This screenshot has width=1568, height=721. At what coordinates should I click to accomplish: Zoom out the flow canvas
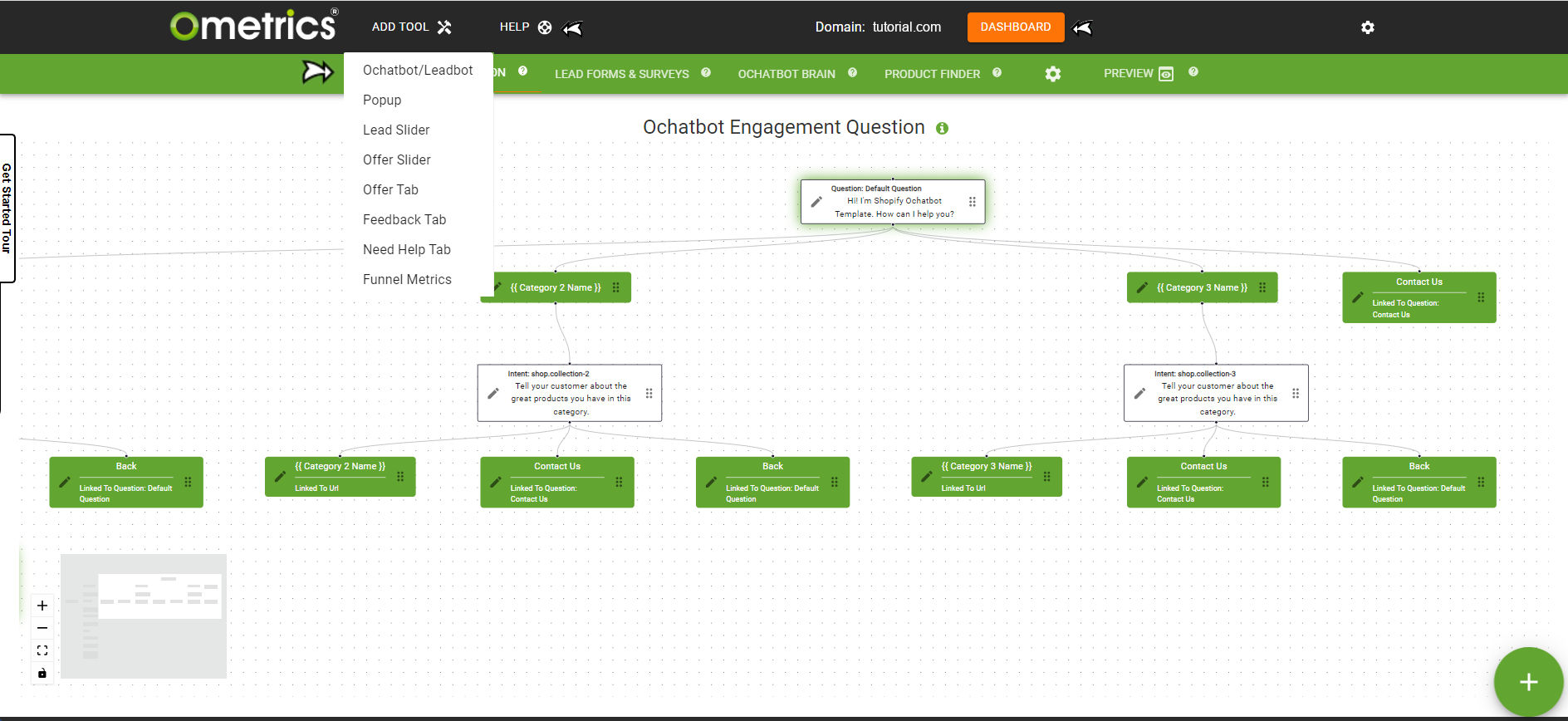[42, 628]
